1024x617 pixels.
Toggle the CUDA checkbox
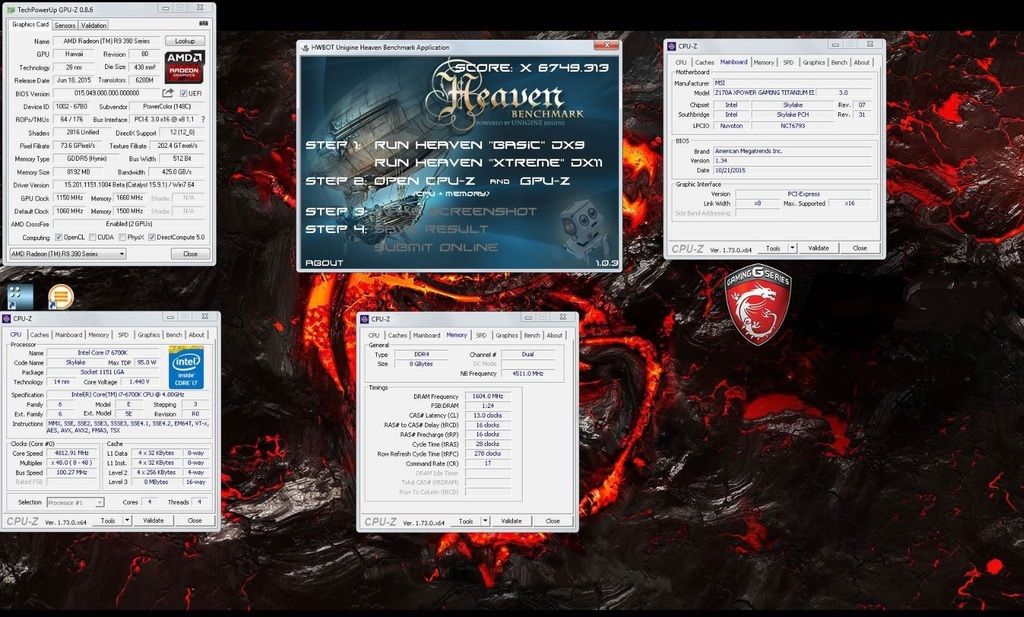[92, 238]
